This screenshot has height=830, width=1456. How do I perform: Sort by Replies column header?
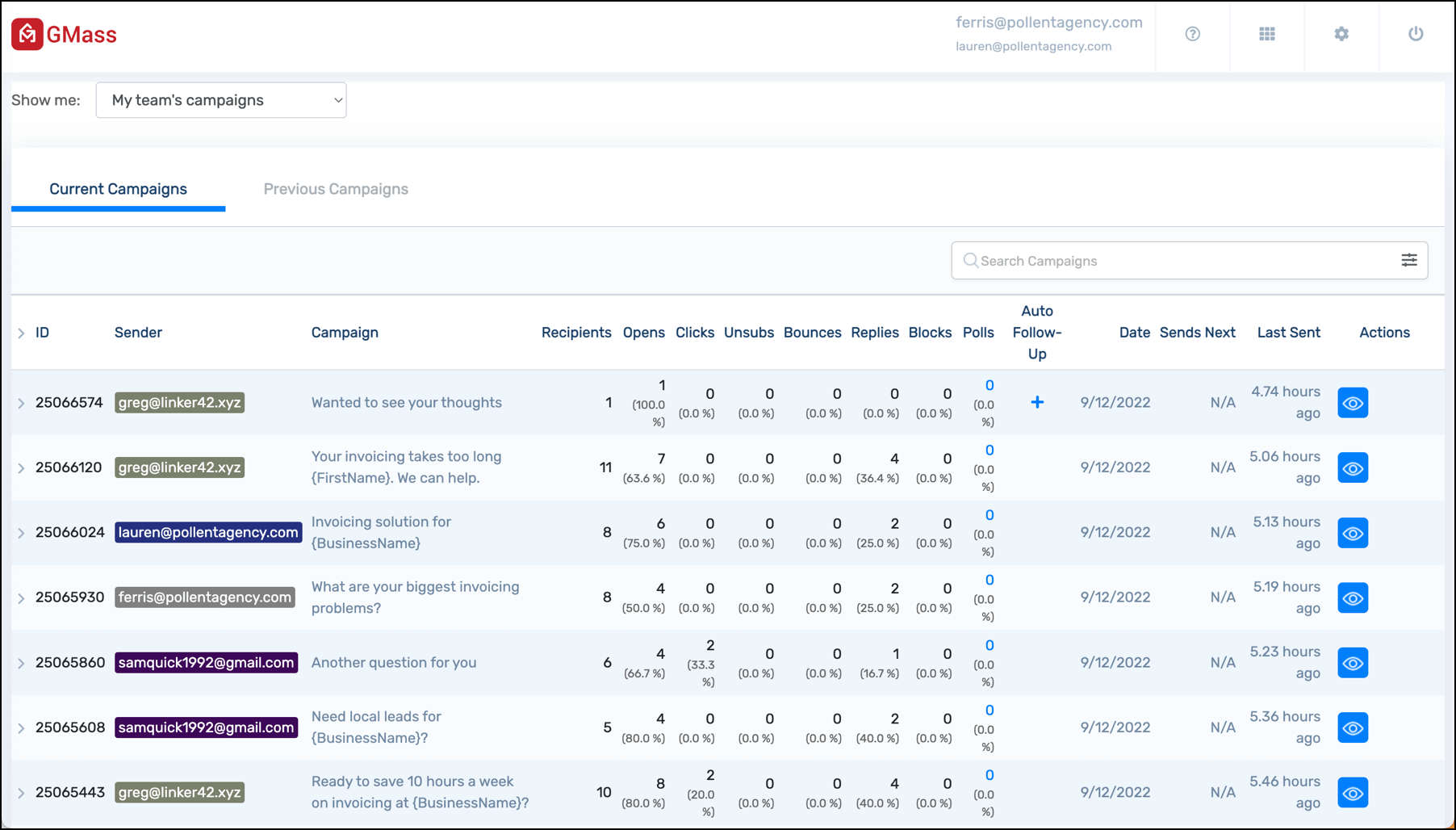[x=874, y=333]
